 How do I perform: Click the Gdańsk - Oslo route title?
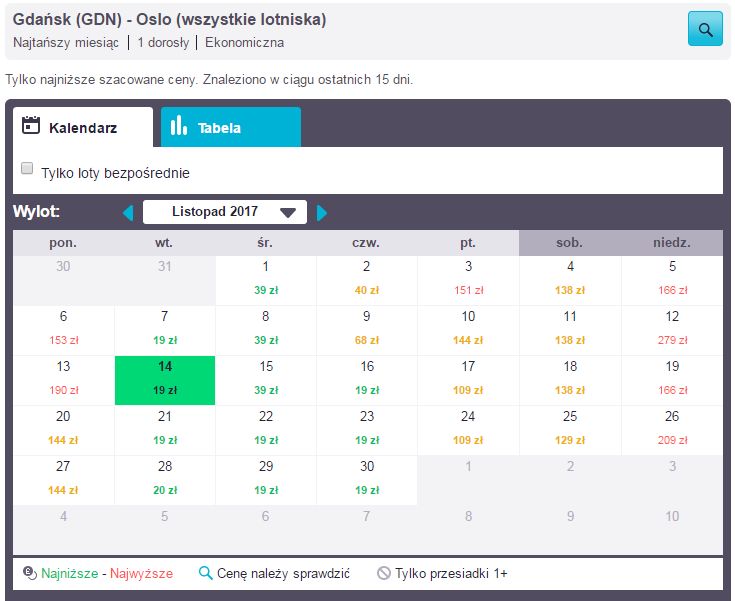pyautogui.click(x=170, y=20)
